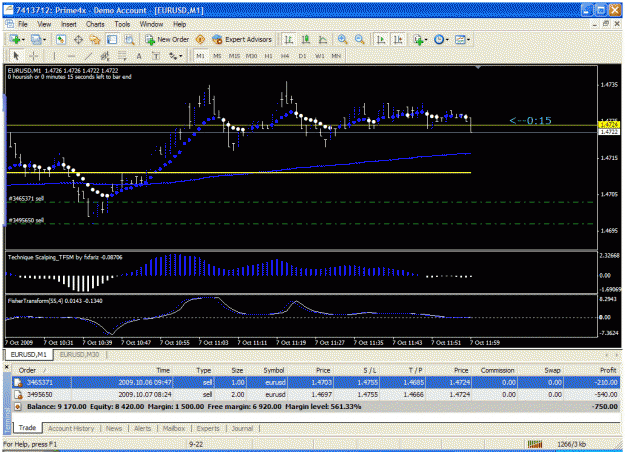Screen dimensions: 625x452
Task: Select order 3495650 row
Action: (316, 395)
